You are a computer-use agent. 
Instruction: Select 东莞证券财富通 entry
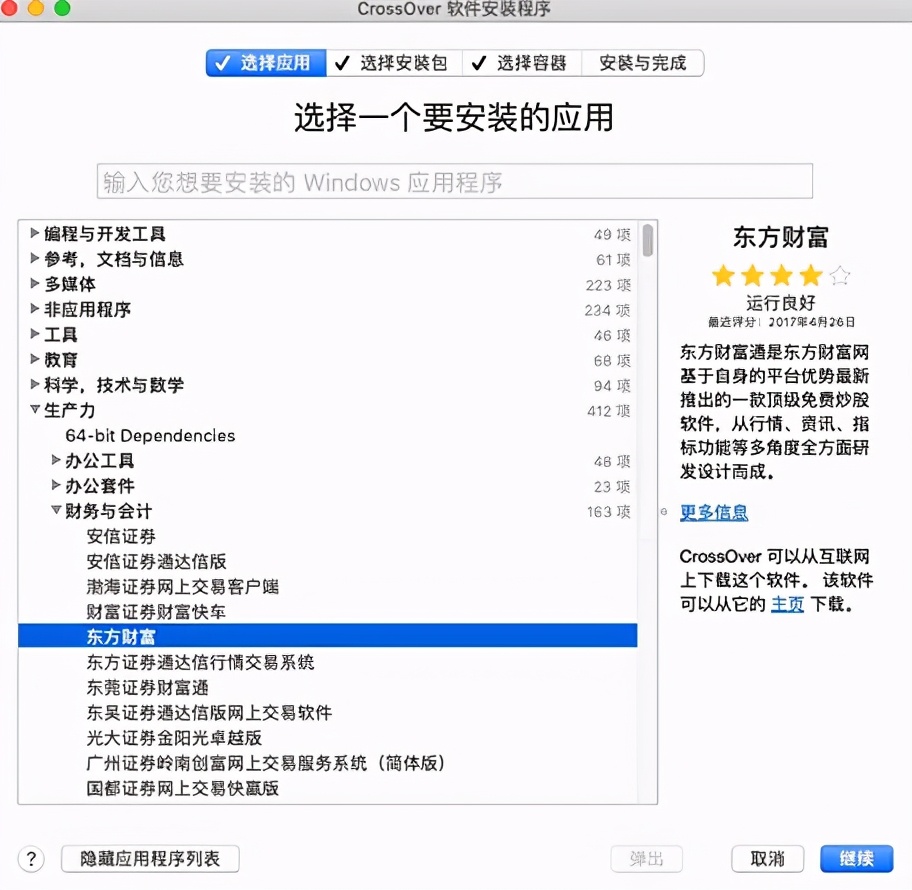(147, 688)
